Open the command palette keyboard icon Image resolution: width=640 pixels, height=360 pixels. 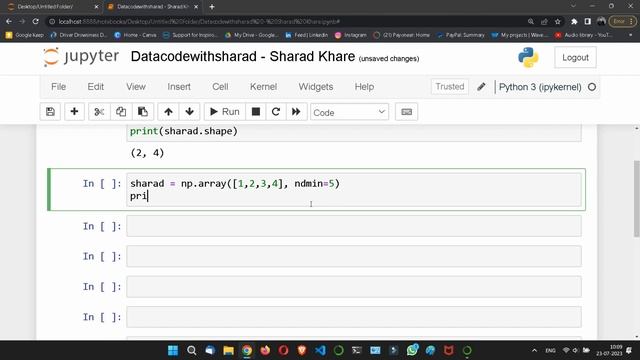pos(407,112)
